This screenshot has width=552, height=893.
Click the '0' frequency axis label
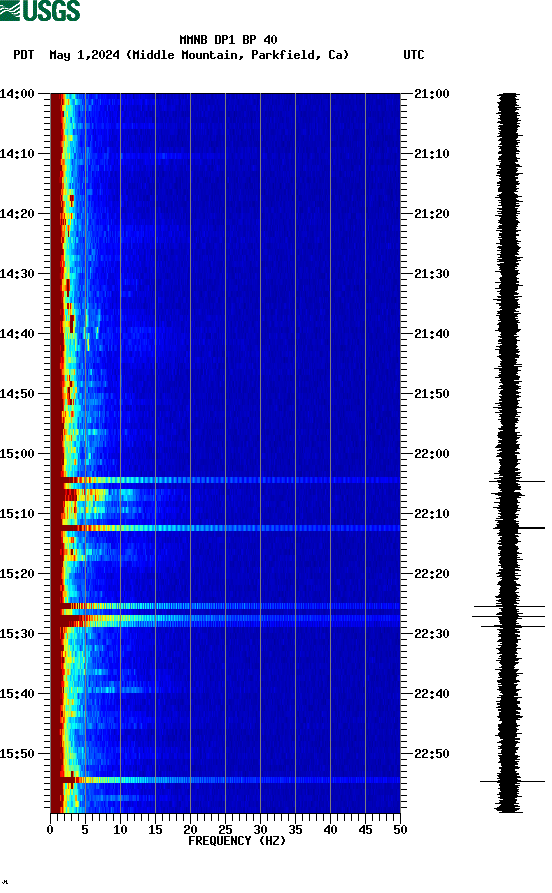[50, 830]
